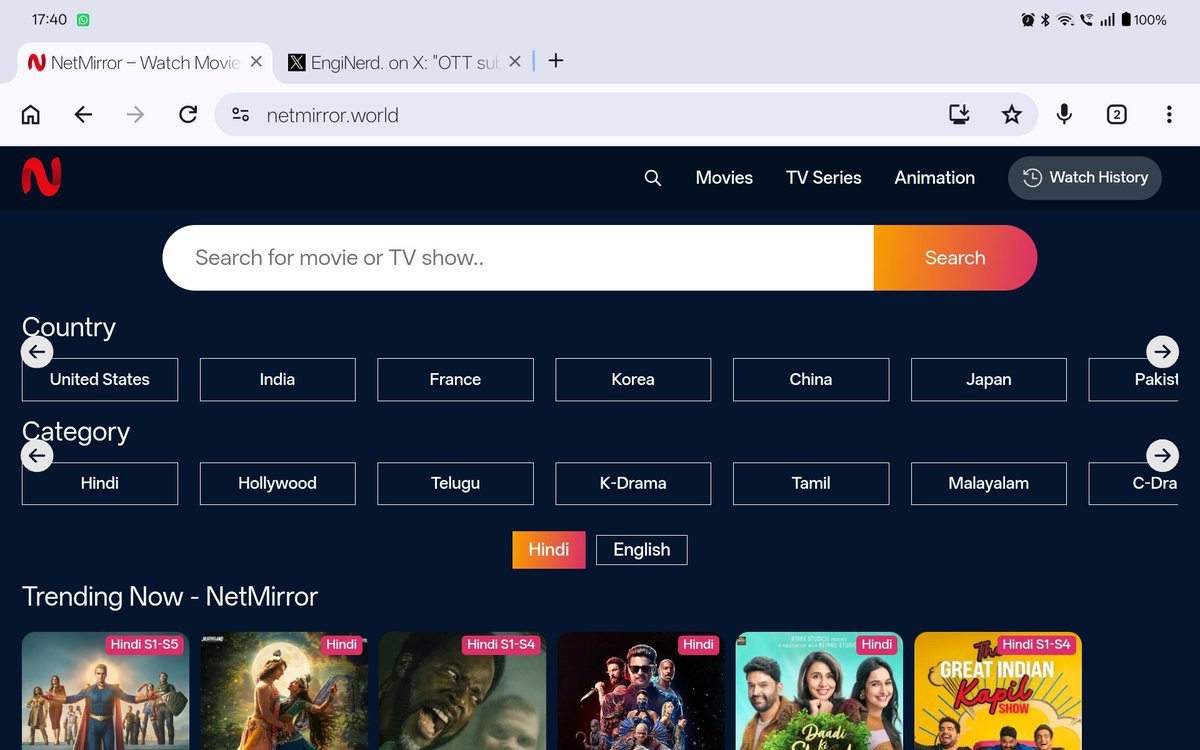Switch trending language to Hindi toggle
1200x750 pixels.
pos(549,550)
